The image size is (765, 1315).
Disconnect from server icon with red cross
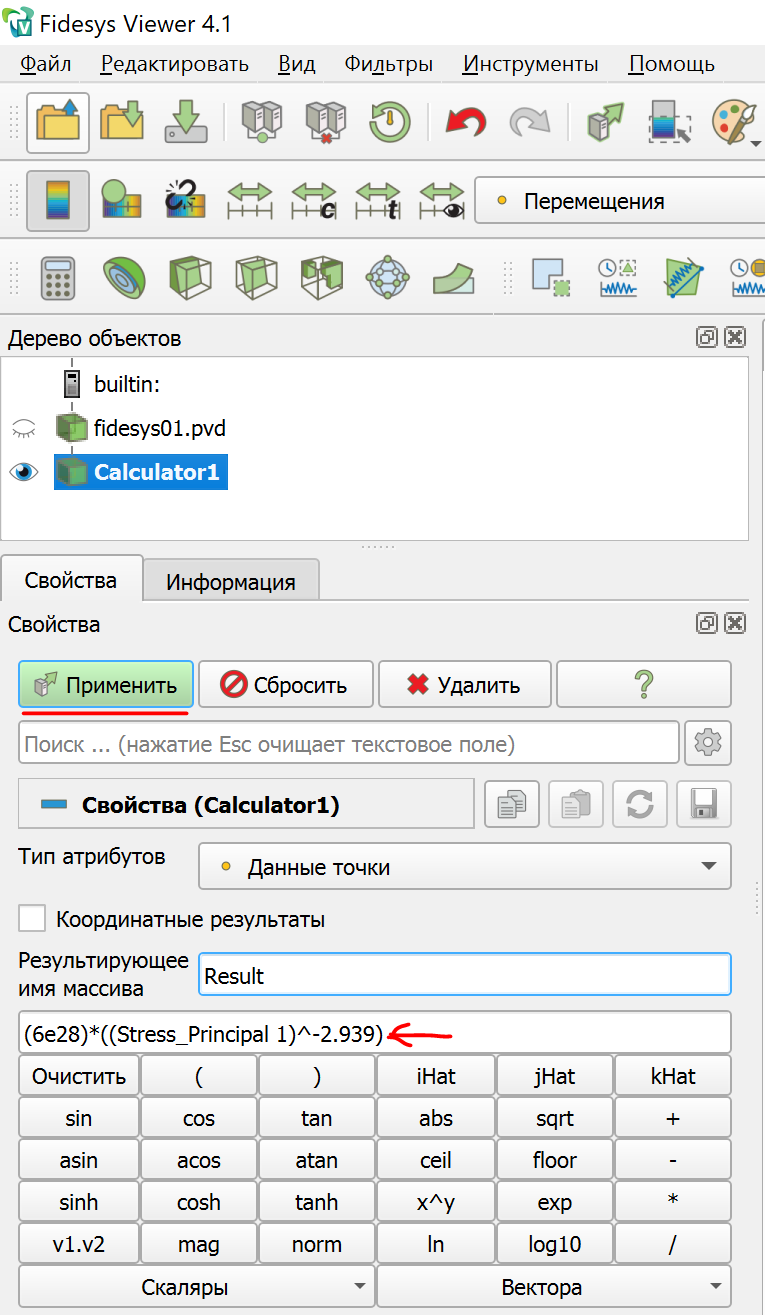click(x=325, y=123)
